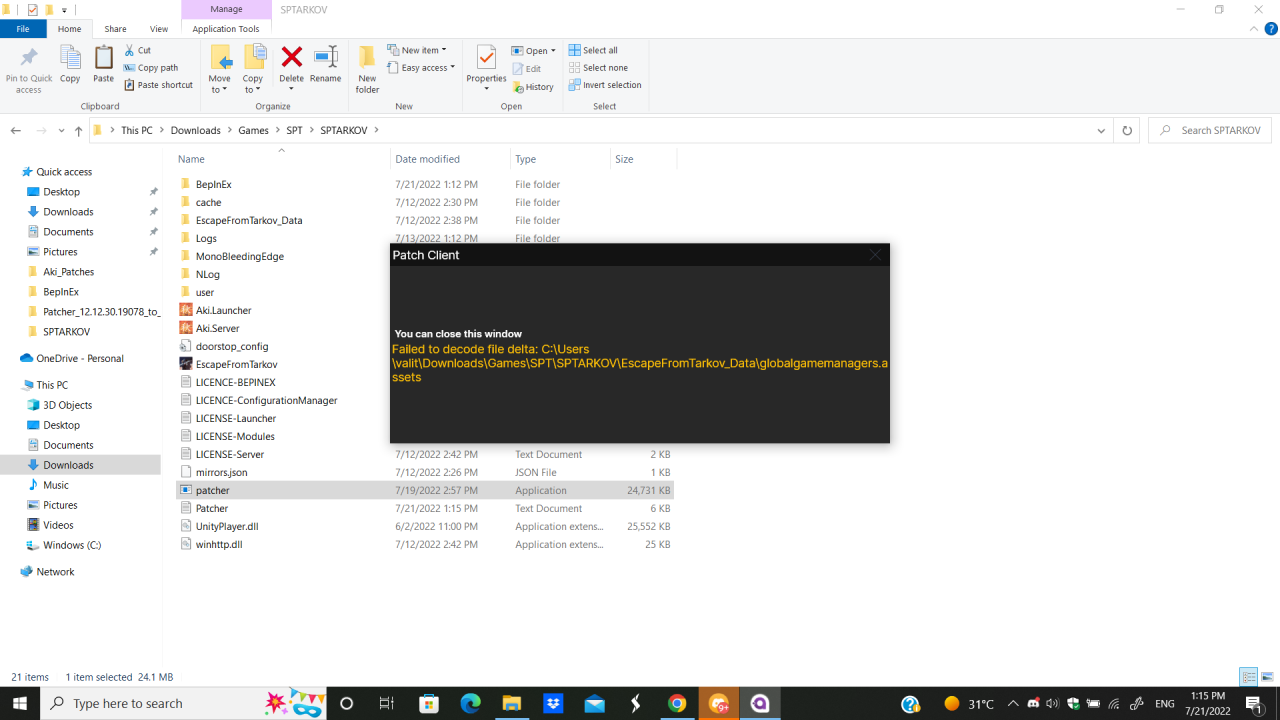Select Videos in navigation pane

tap(58, 525)
